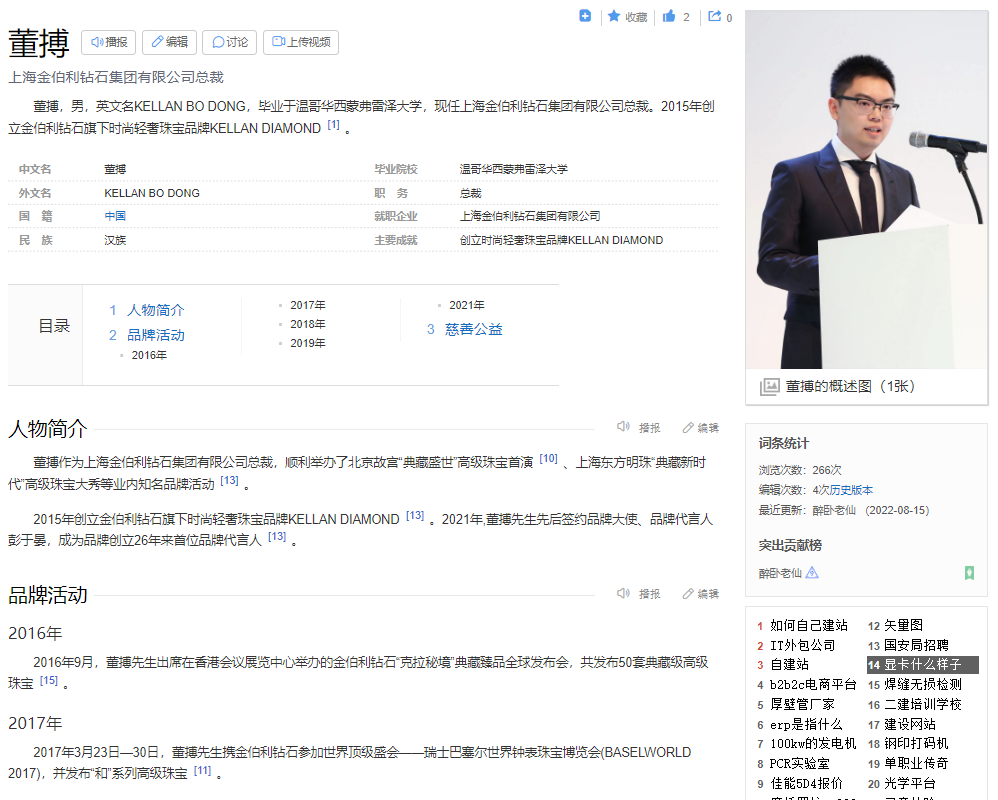Edit the 品牌活动 section via 编辑

point(701,594)
